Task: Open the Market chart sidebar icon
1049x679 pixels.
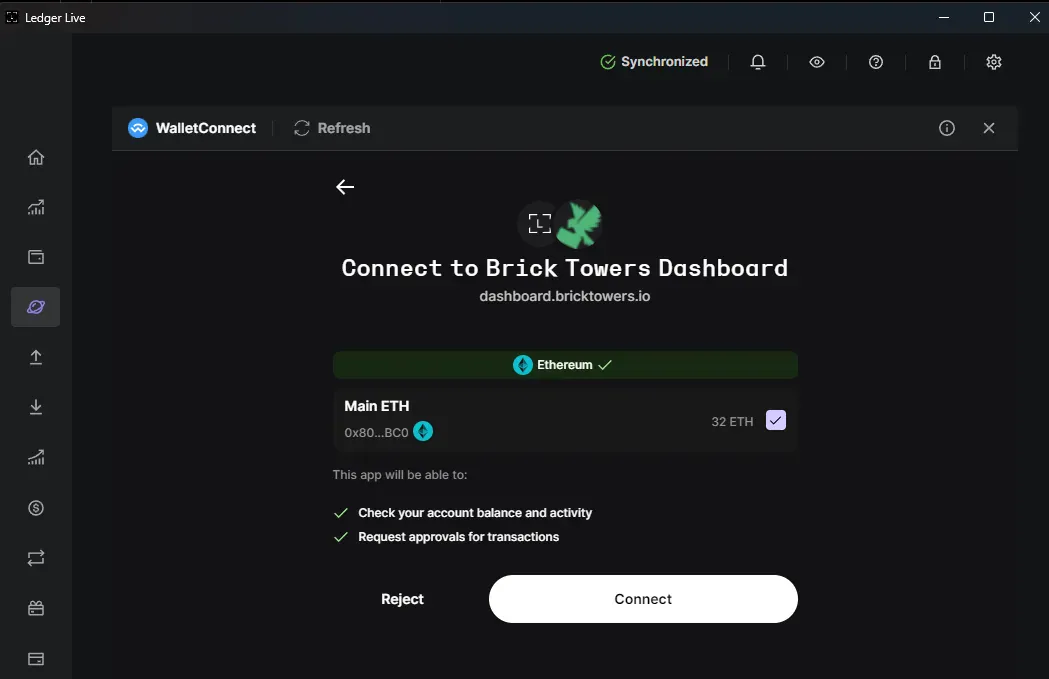Action: [x=36, y=207]
